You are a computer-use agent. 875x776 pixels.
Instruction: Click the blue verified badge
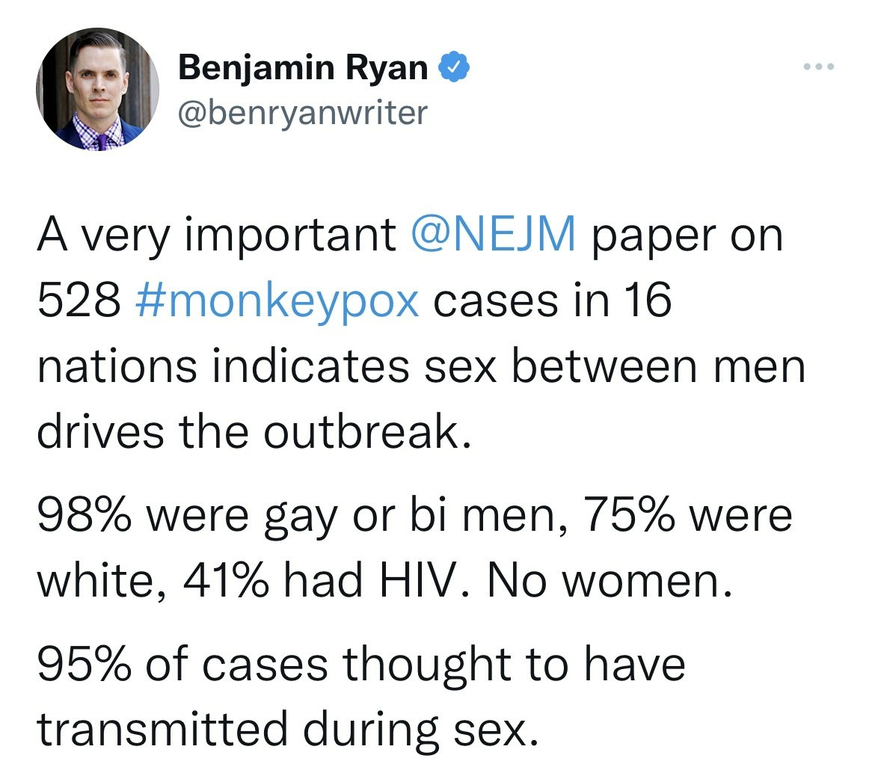[x=453, y=68]
